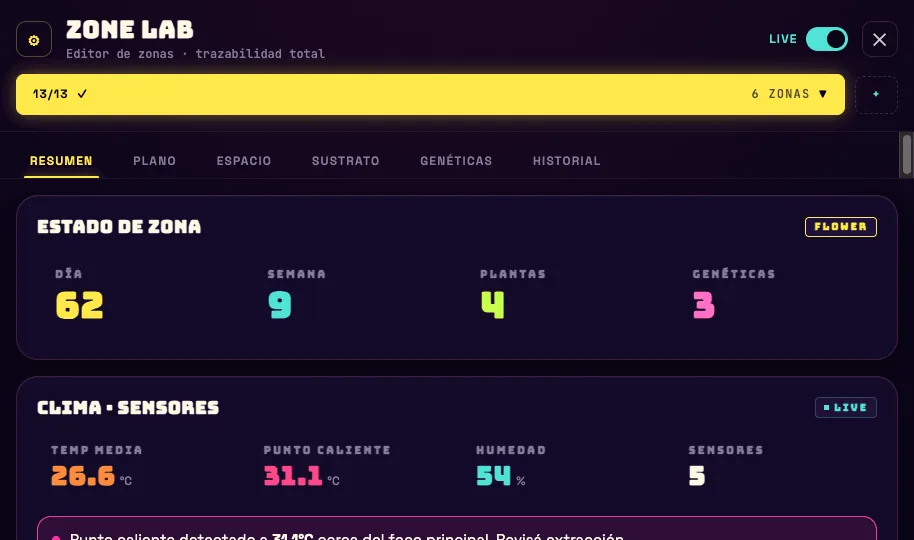
Task: Switch to the PLANO tab
Action: [x=154, y=161]
